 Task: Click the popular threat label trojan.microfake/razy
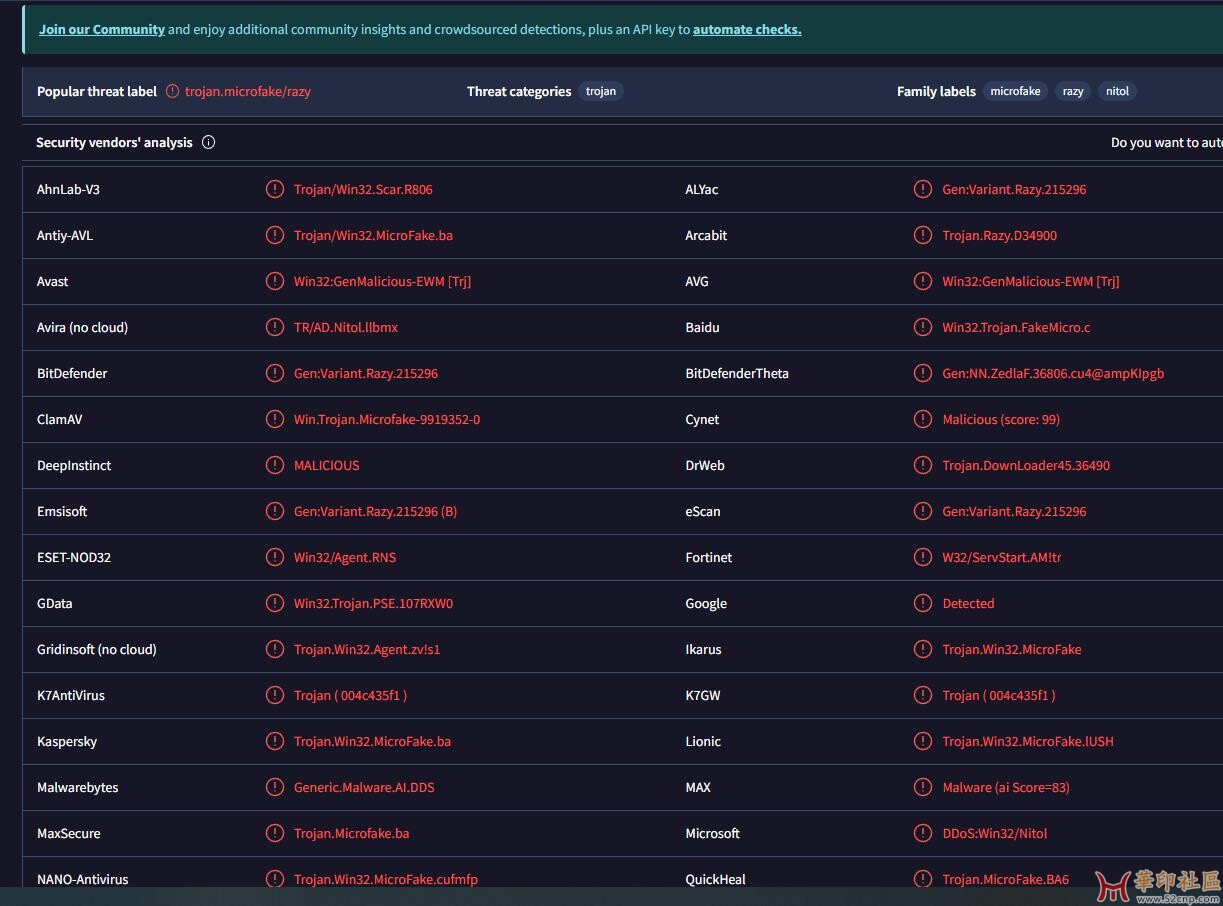click(248, 91)
